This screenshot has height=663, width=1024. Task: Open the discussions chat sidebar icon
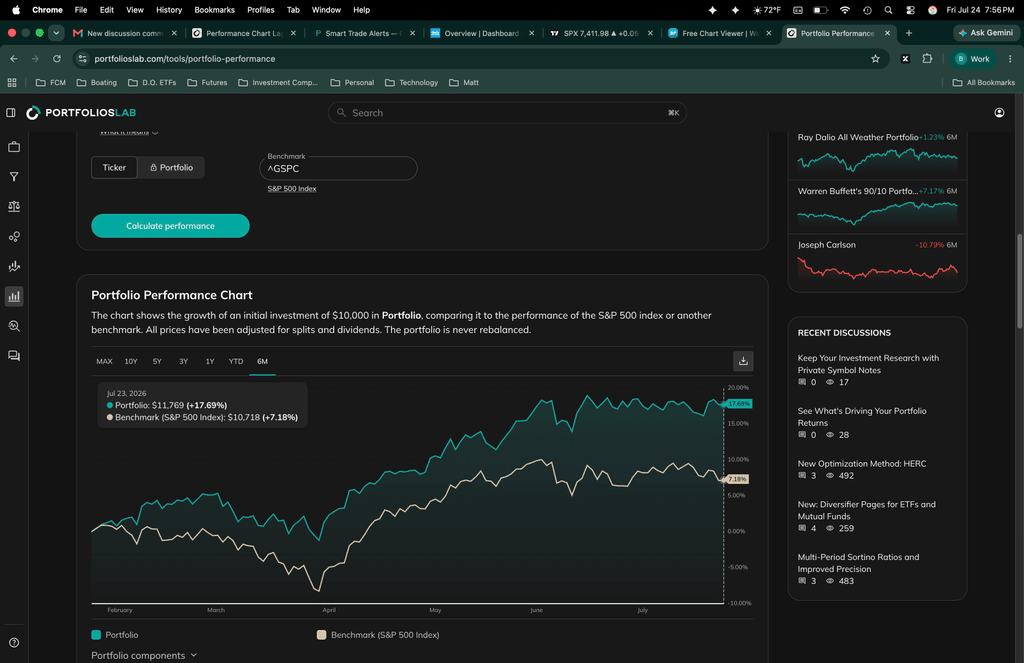pos(14,356)
